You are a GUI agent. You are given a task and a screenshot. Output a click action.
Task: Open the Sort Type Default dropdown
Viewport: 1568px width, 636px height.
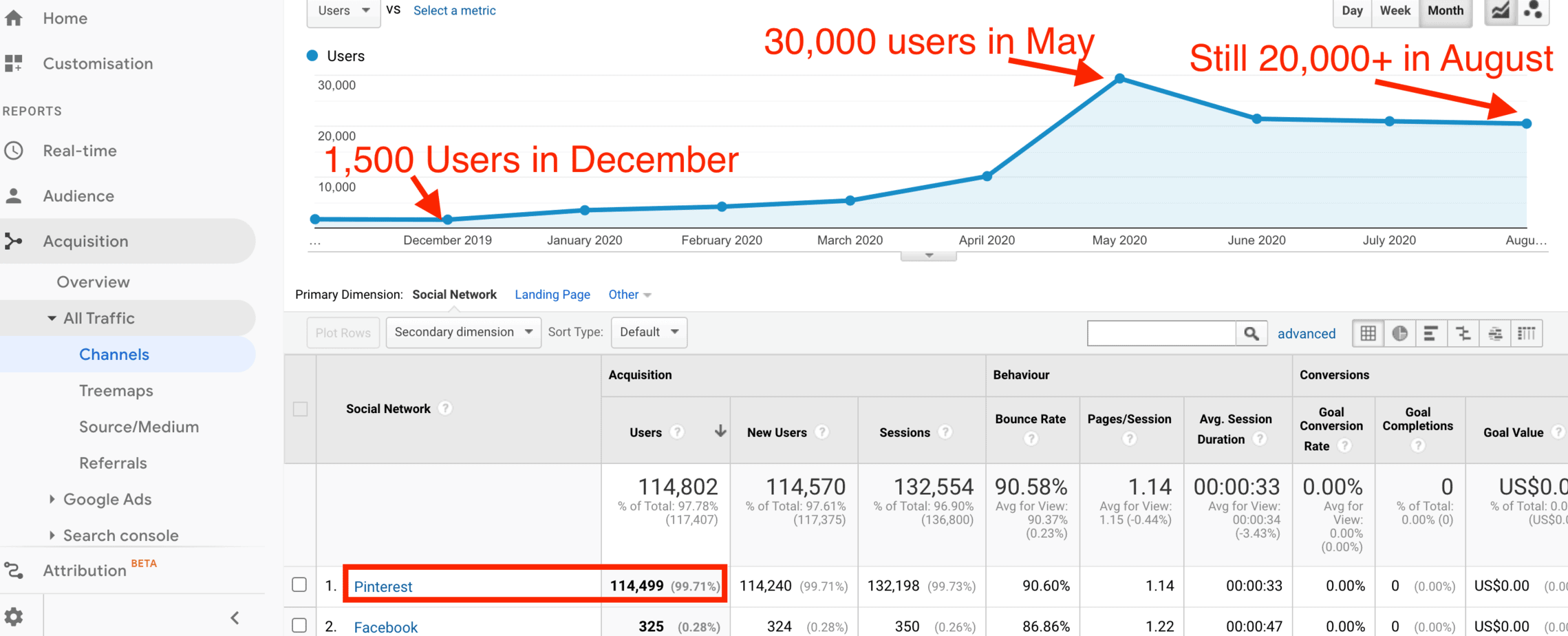[649, 332]
